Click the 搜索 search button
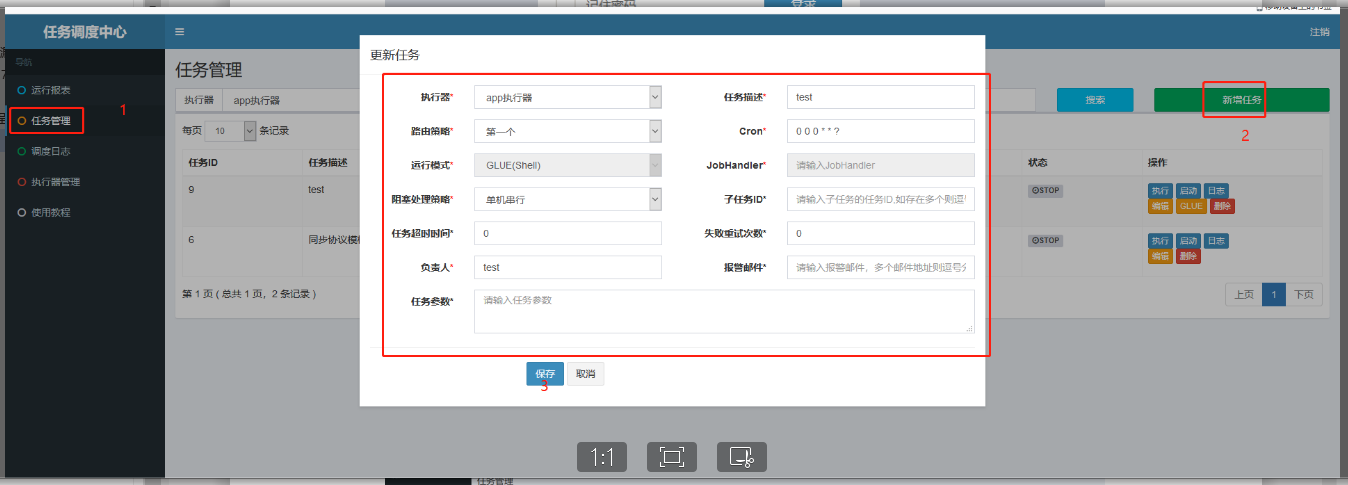This screenshot has height=485, width=1348. 1095,100
